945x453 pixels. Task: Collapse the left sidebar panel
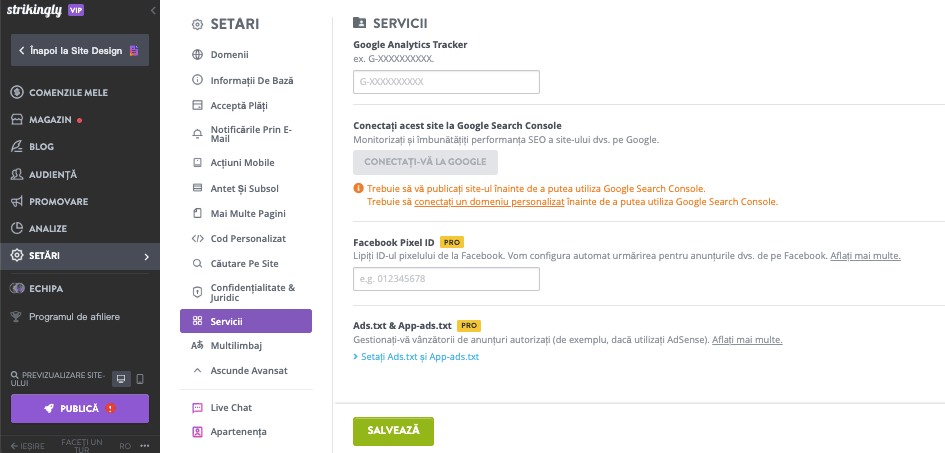coord(153,10)
